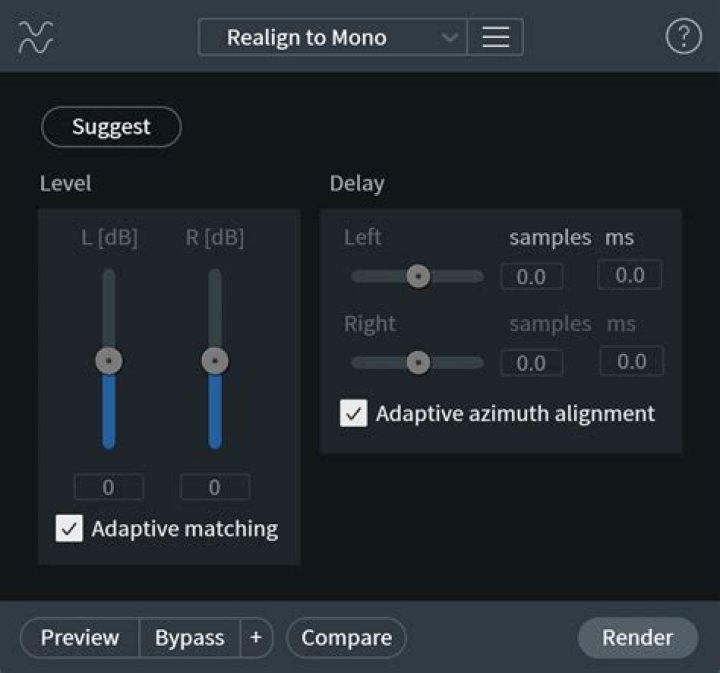The height and width of the screenshot is (673, 720).
Task: Click the Left delay samples field
Action: click(531, 277)
